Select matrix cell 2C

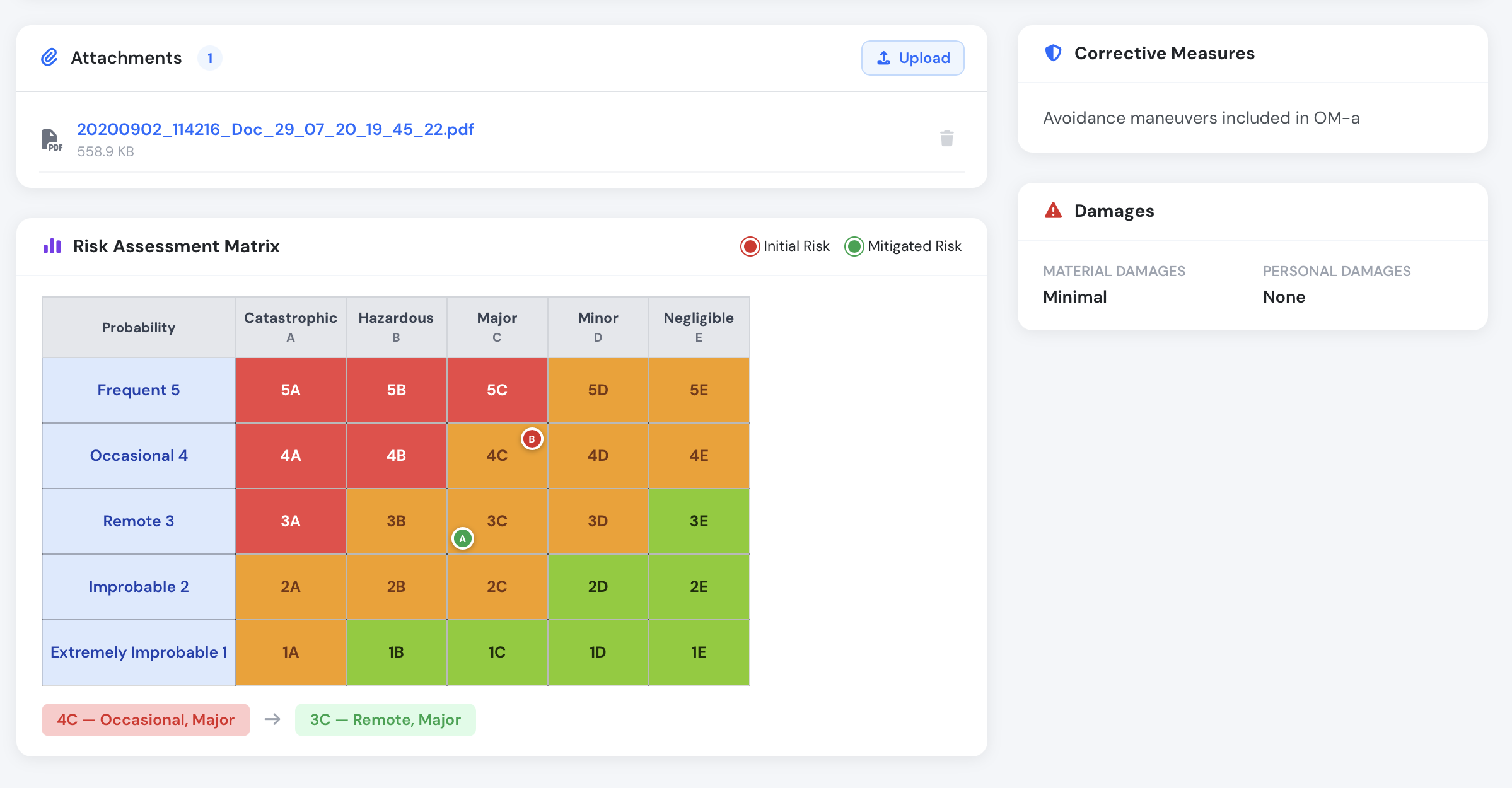click(497, 587)
